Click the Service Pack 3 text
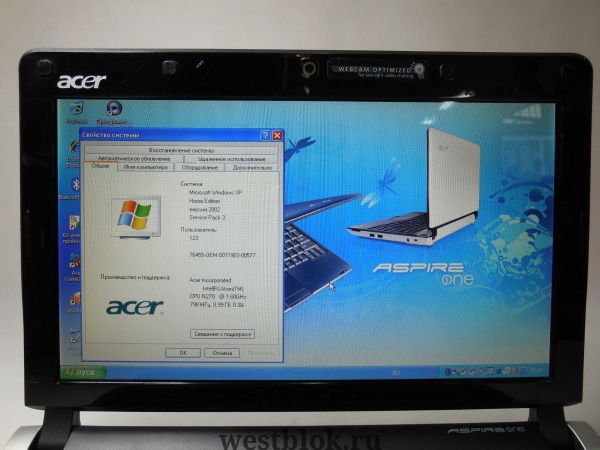 tap(207, 217)
